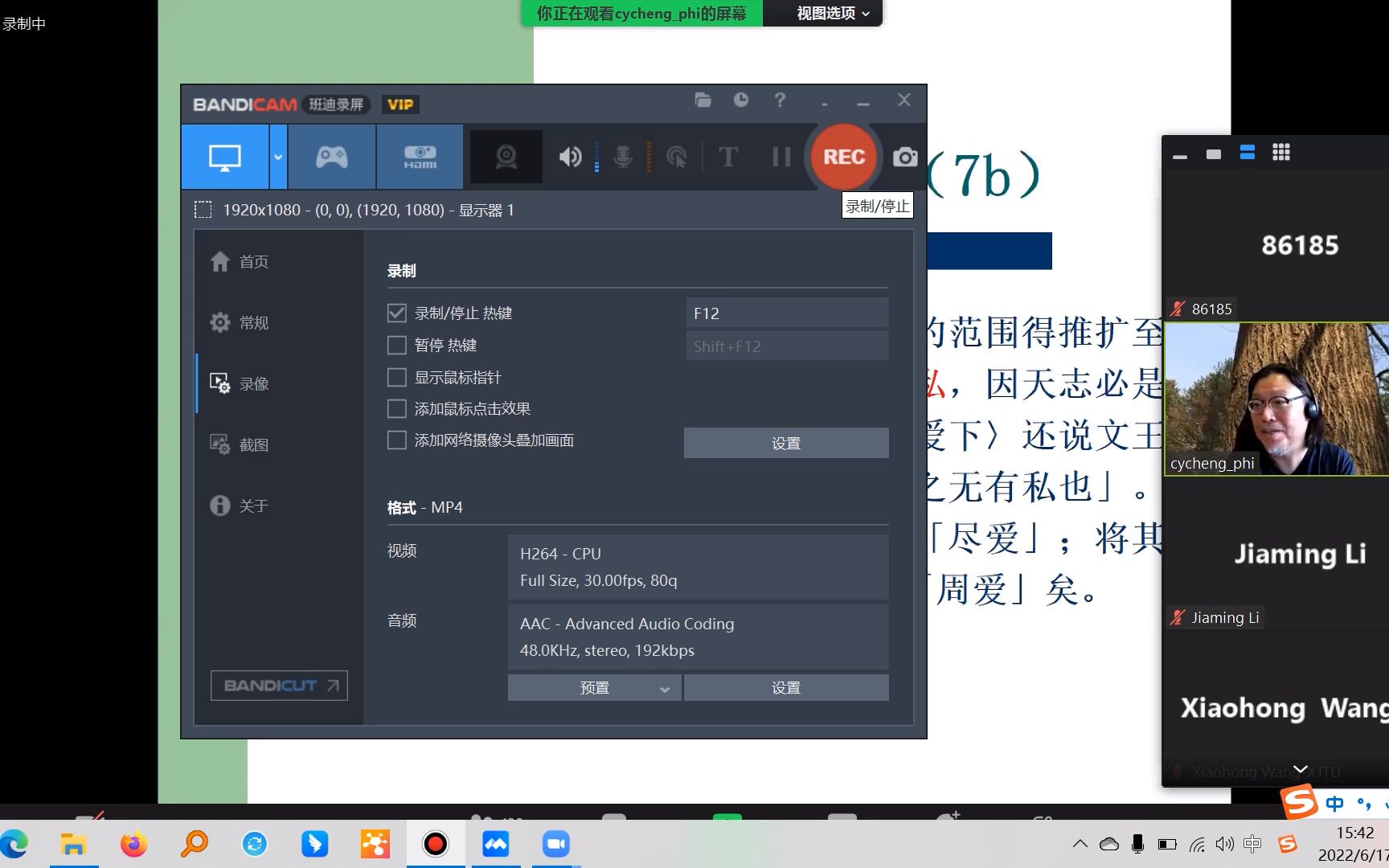Uncheck 录制/停止 热键 checkbox
This screenshot has width=1389, height=868.
pos(397,313)
